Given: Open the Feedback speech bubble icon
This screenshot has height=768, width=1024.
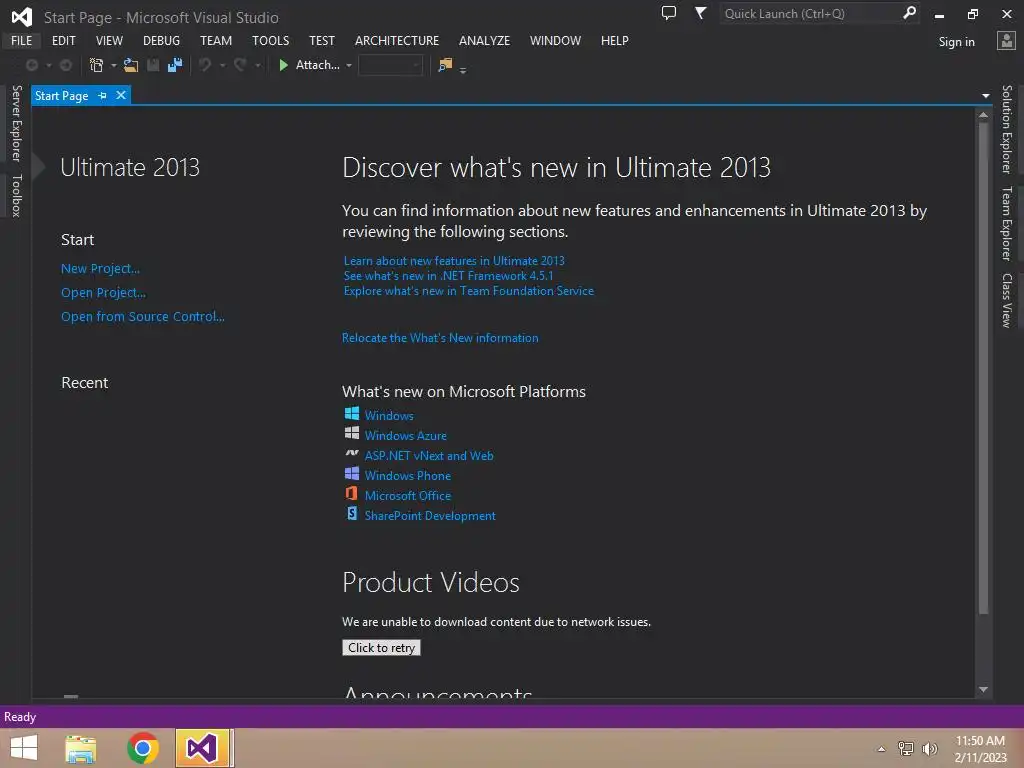Looking at the screenshot, I should [x=669, y=13].
